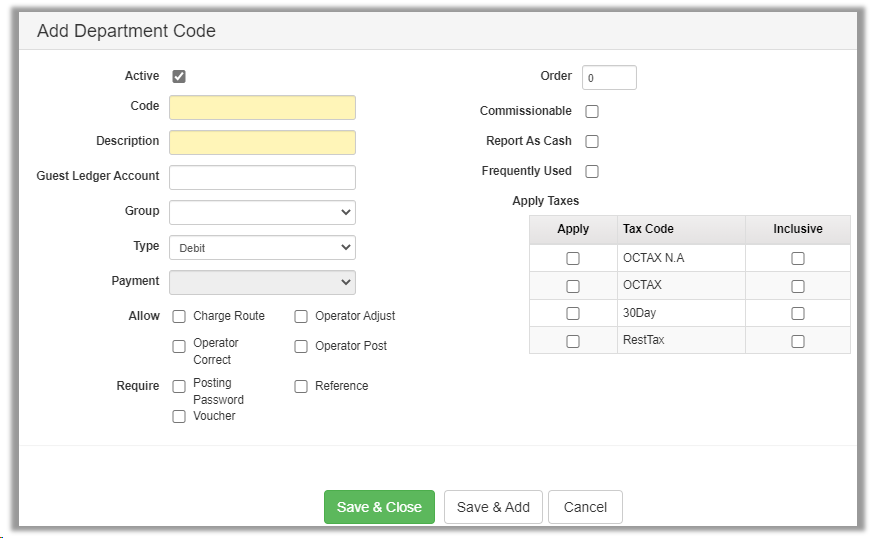Click the Order number field
Screen dimensions: 870x538
tap(609, 78)
